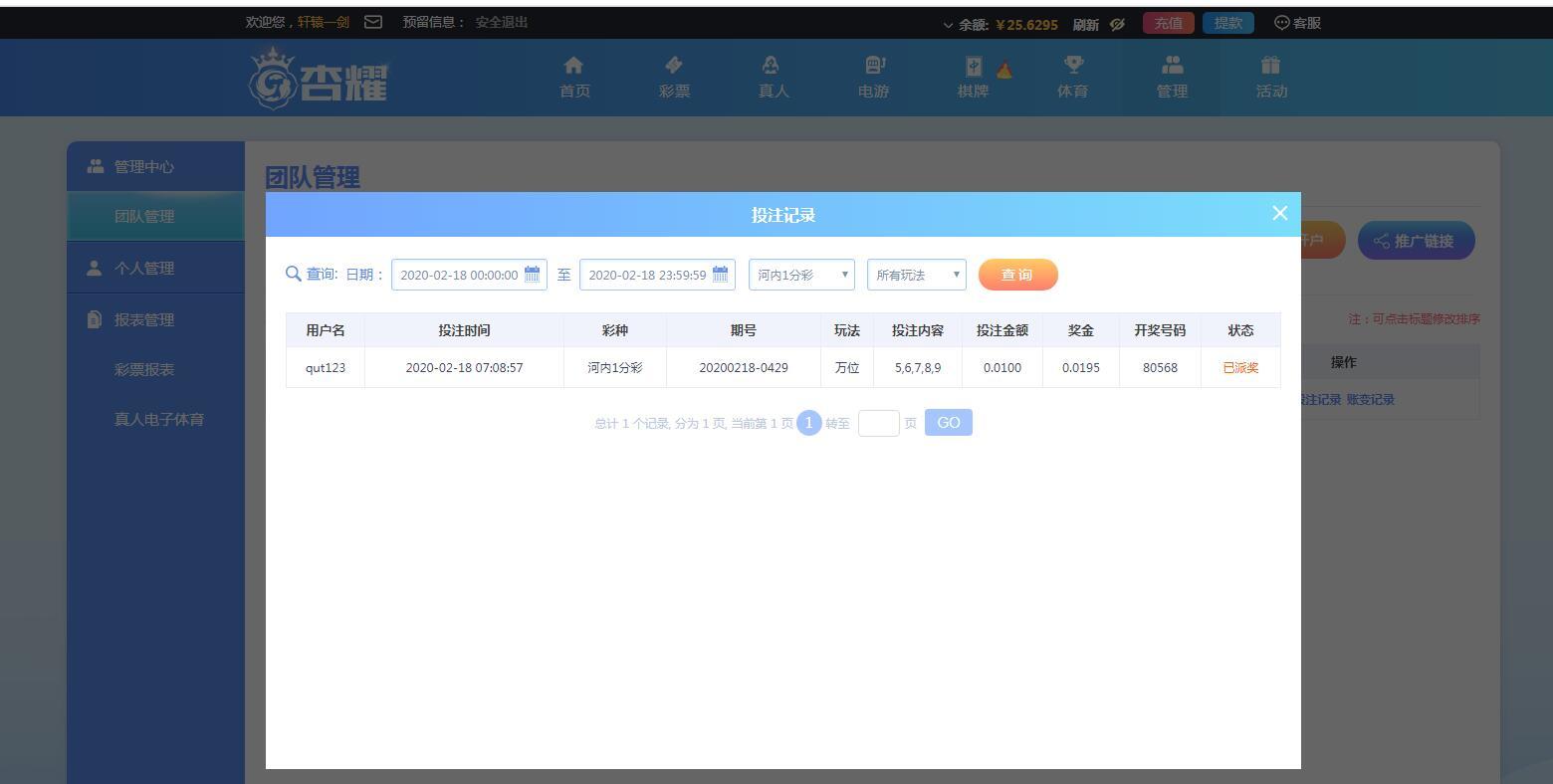Open the 河内1分彩 lottery dropdown

(x=801, y=275)
